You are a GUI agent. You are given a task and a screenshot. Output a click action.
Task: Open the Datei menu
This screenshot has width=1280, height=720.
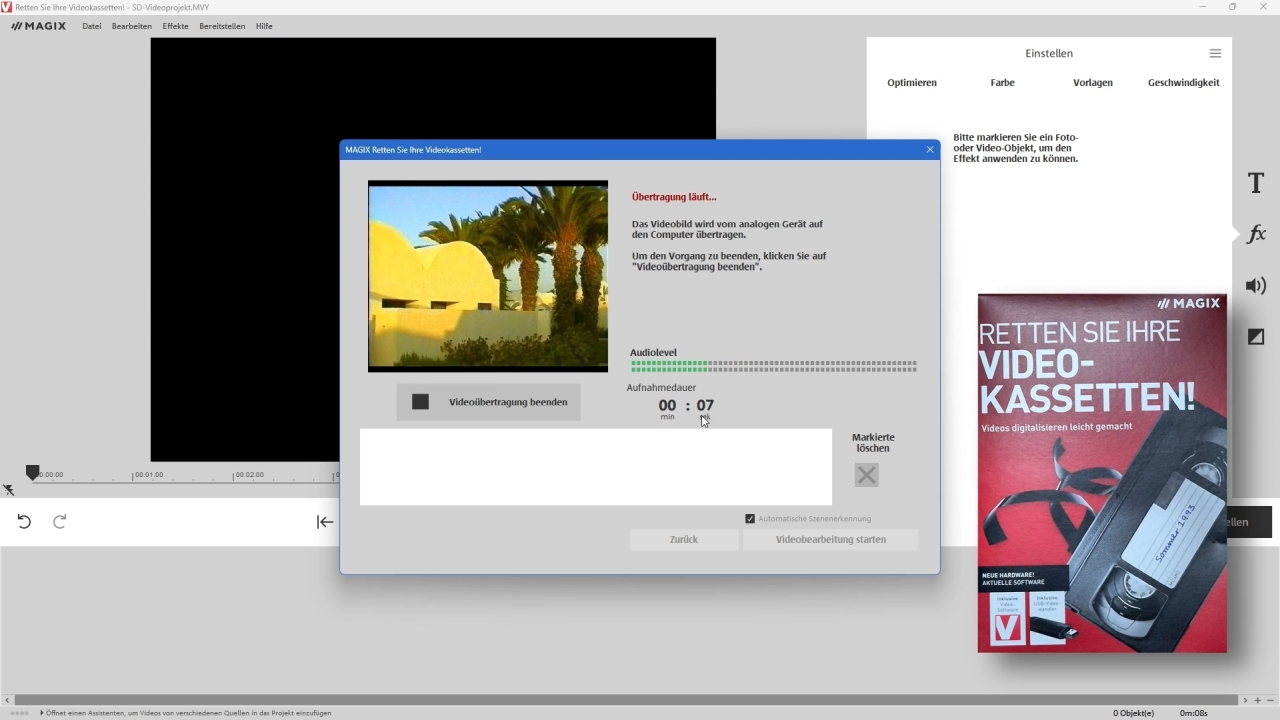92,26
